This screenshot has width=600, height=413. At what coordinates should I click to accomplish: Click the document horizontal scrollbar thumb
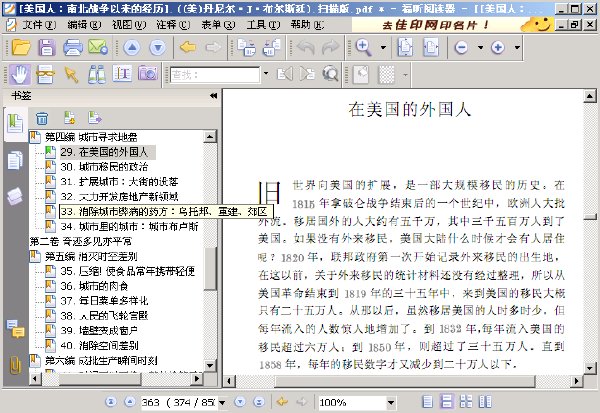click(404, 381)
